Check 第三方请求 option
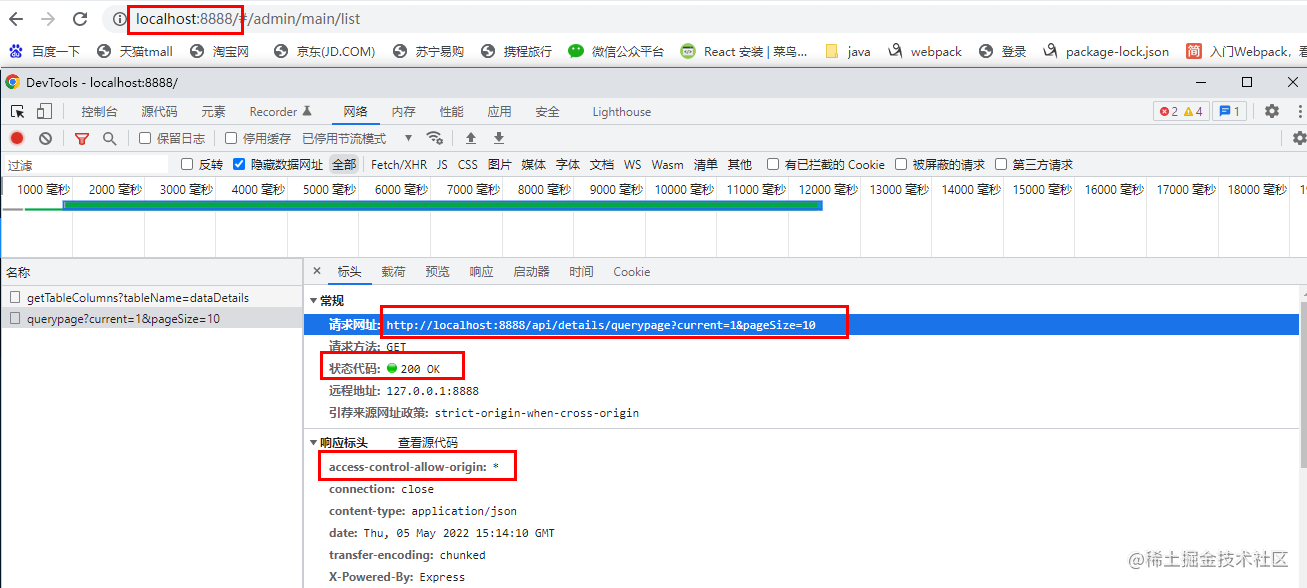Image resolution: width=1307 pixels, height=588 pixels. pos(1001,164)
